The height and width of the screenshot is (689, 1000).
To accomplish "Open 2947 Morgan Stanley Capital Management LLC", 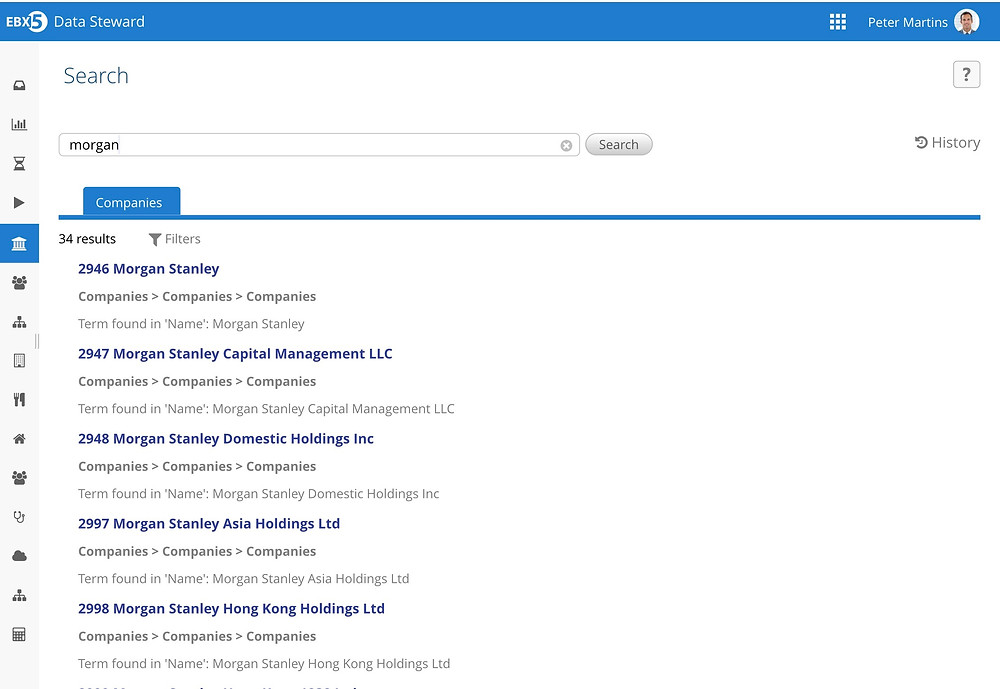I will [235, 353].
